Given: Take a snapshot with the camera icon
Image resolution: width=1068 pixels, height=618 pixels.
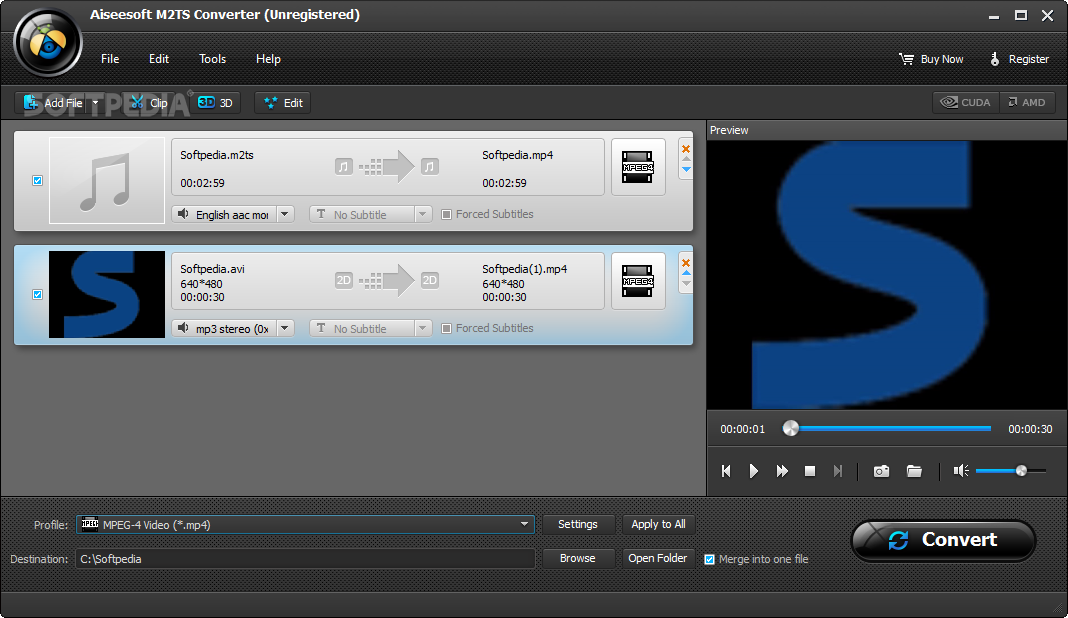Looking at the screenshot, I should [x=881, y=471].
